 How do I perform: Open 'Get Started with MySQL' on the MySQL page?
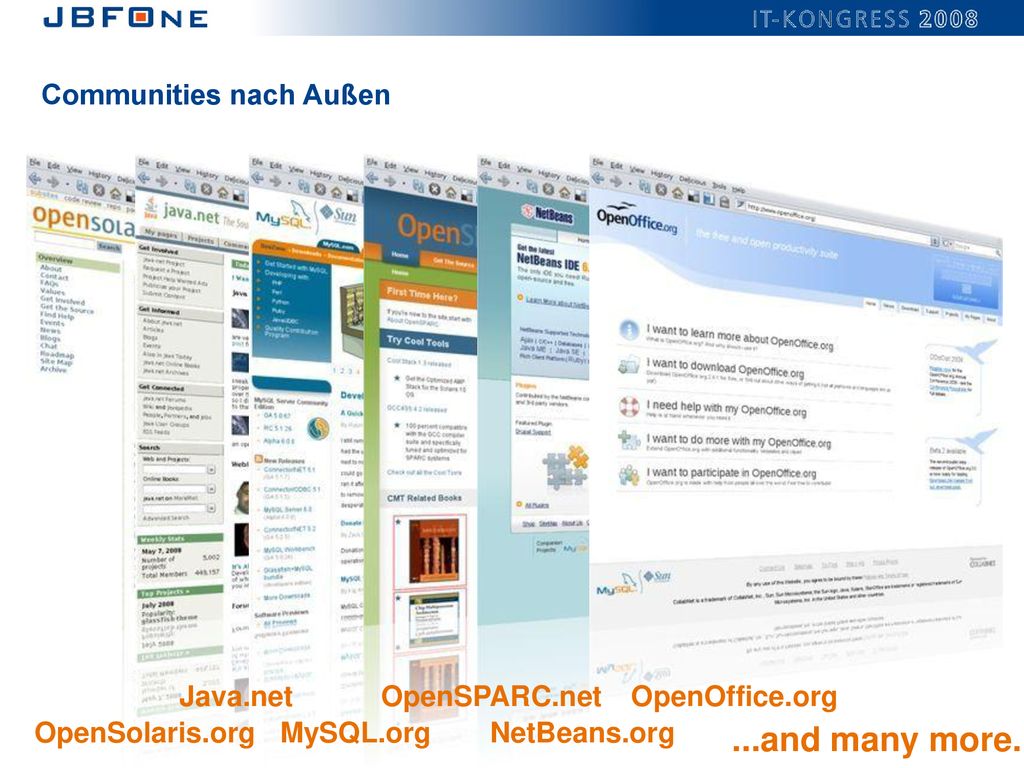296,266
